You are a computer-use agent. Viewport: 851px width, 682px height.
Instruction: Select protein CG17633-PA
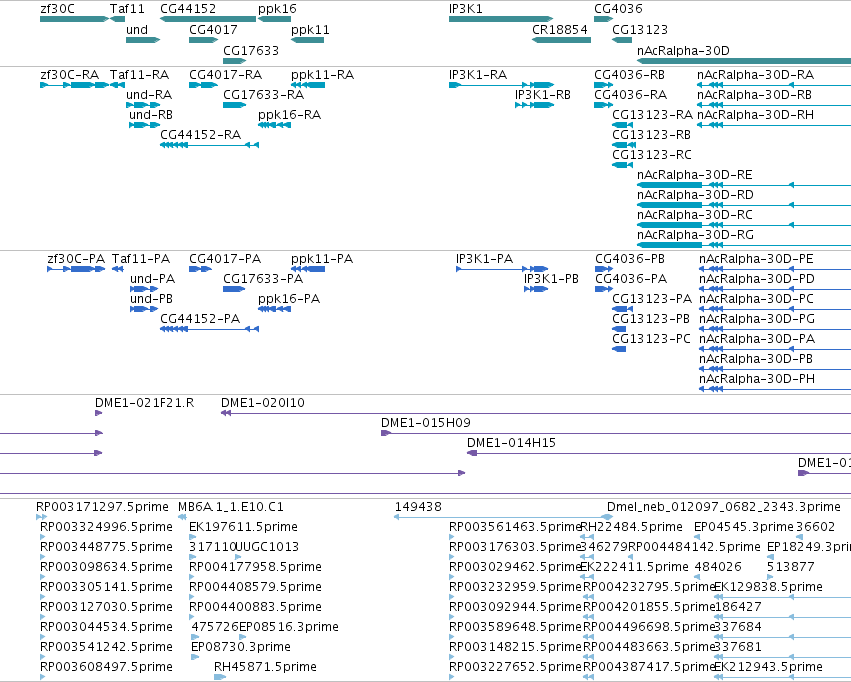tap(234, 289)
